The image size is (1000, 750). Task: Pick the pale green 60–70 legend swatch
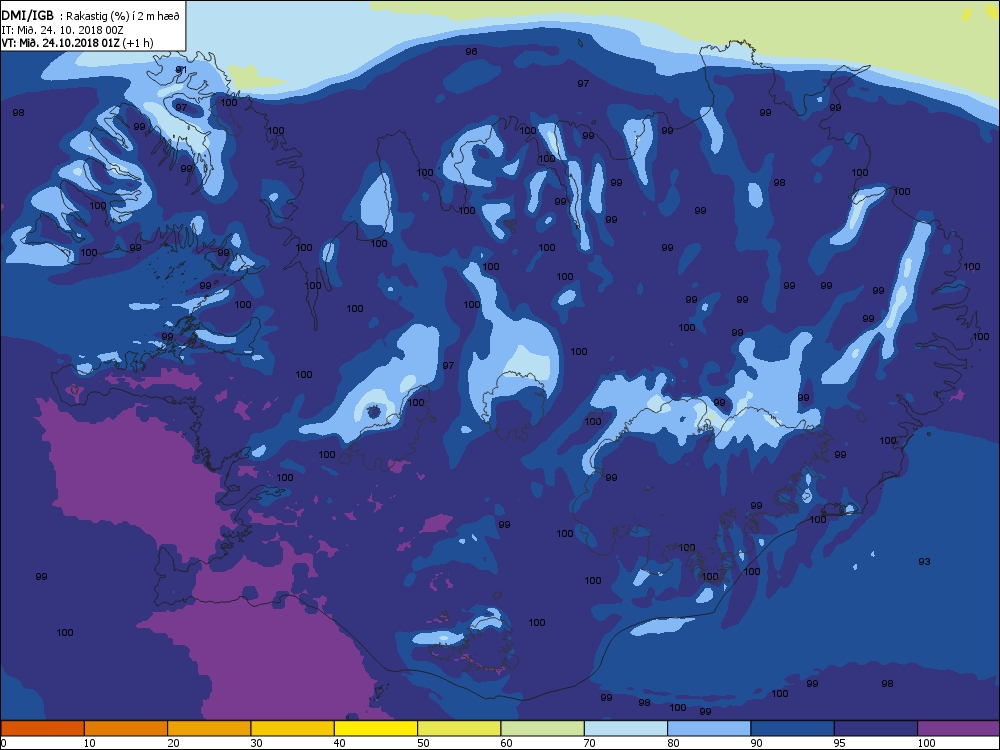pyautogui.click(x=543, y=728)
